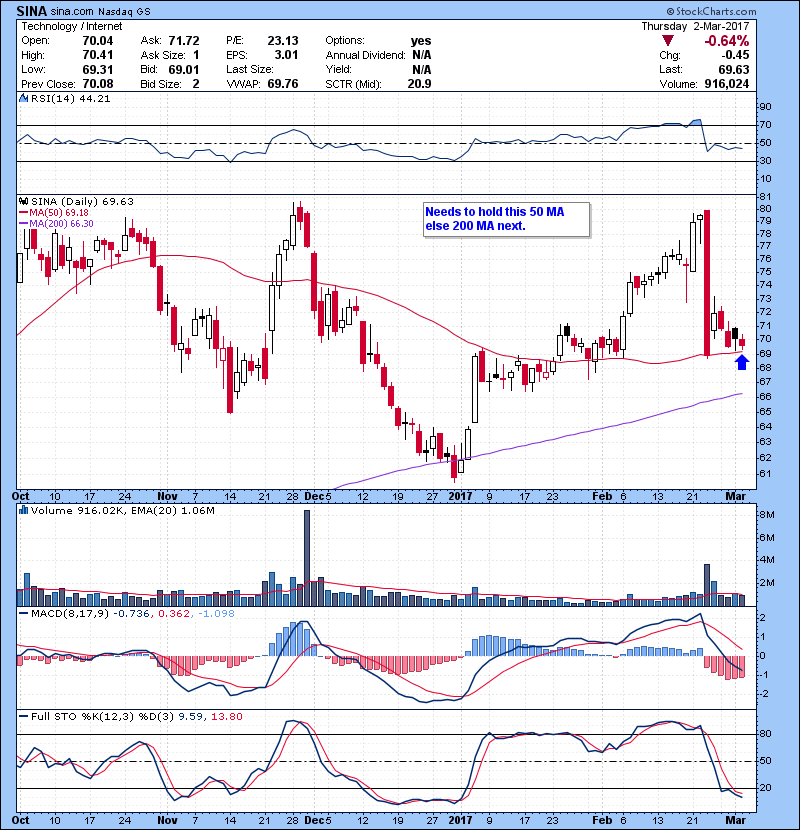Screen dimensions: 800x830
Task: Click the red down-triangle change indicator
Action: pos(668,41)
